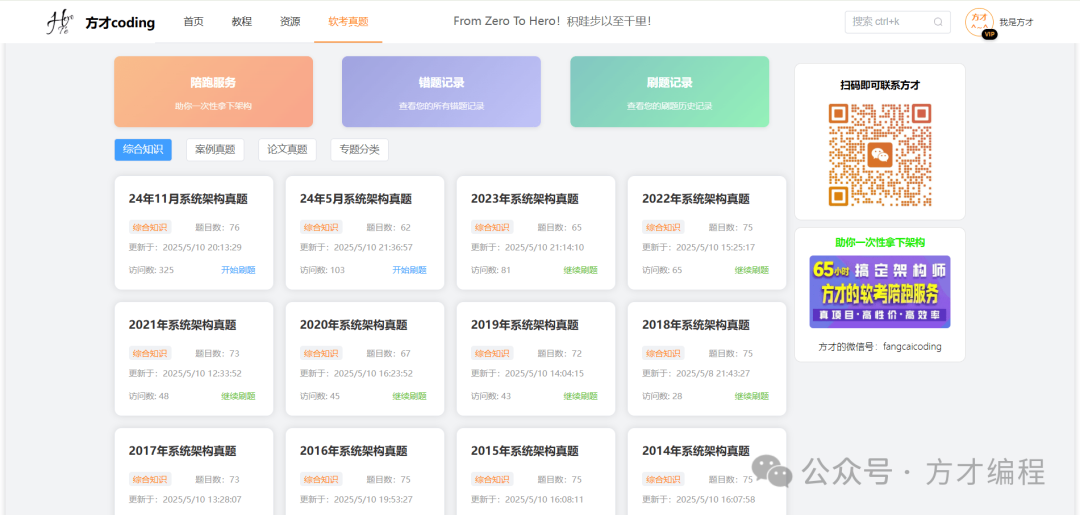Viewport: 1080px width, 515px height.
Task: Open the 陪跑服务 card
Action: click(214, 92)
